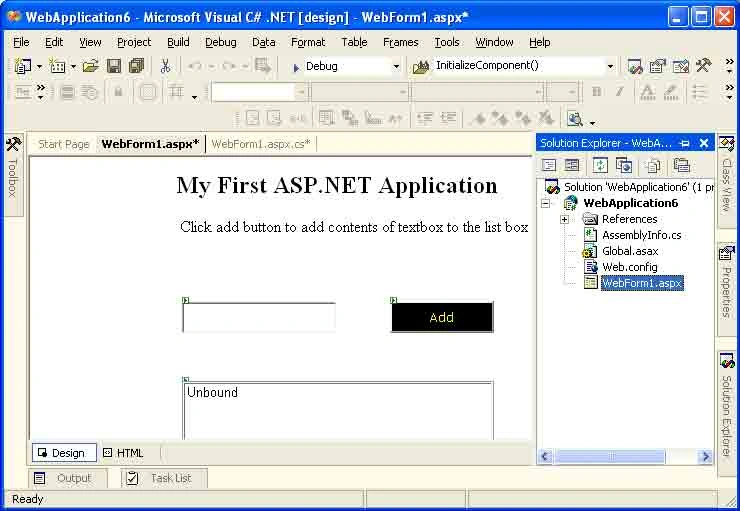740x511 pixels.
Task: Open the Project menu
Action: (134, 42)
